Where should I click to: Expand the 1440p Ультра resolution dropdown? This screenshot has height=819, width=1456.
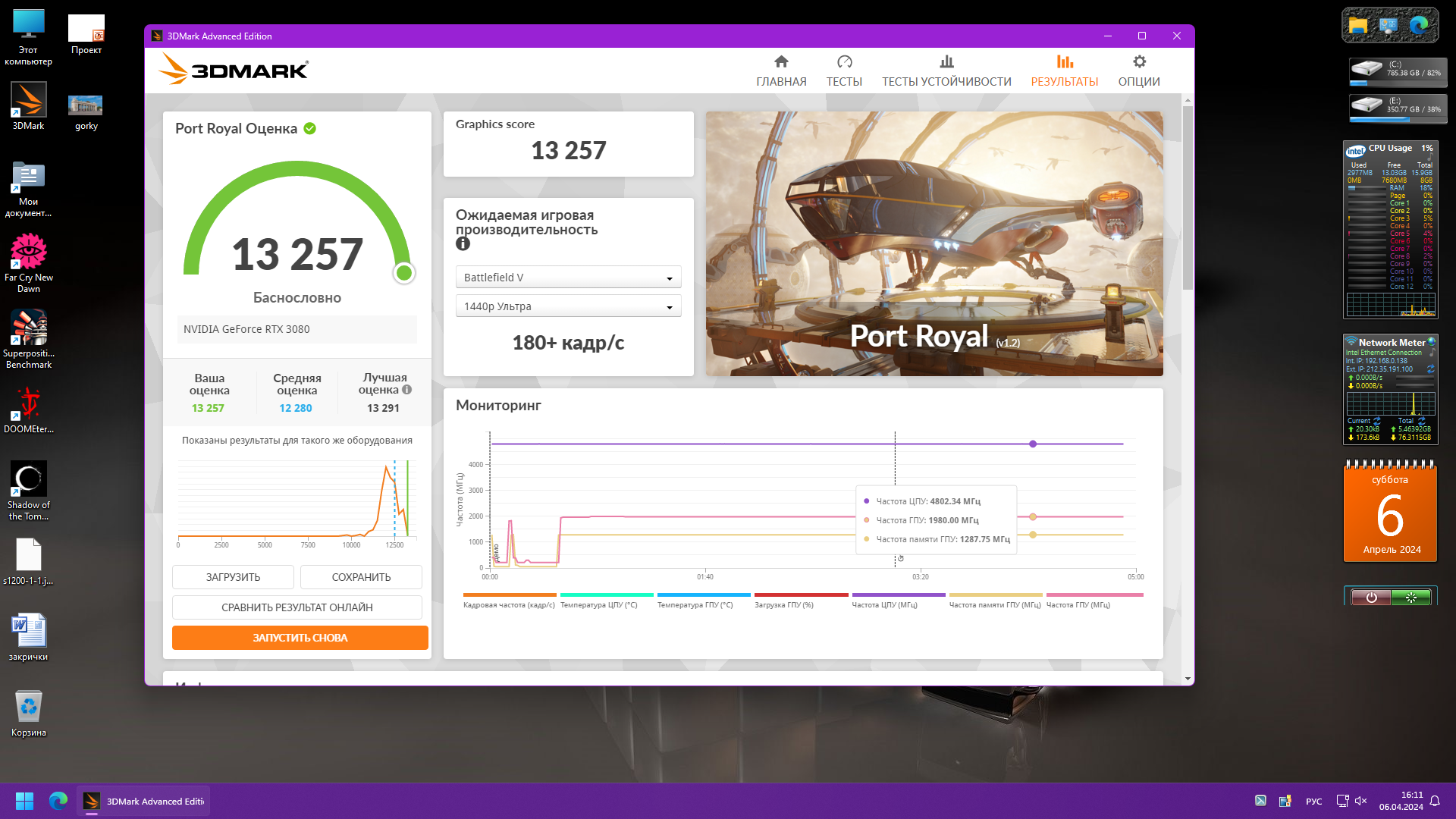(568, 306)
